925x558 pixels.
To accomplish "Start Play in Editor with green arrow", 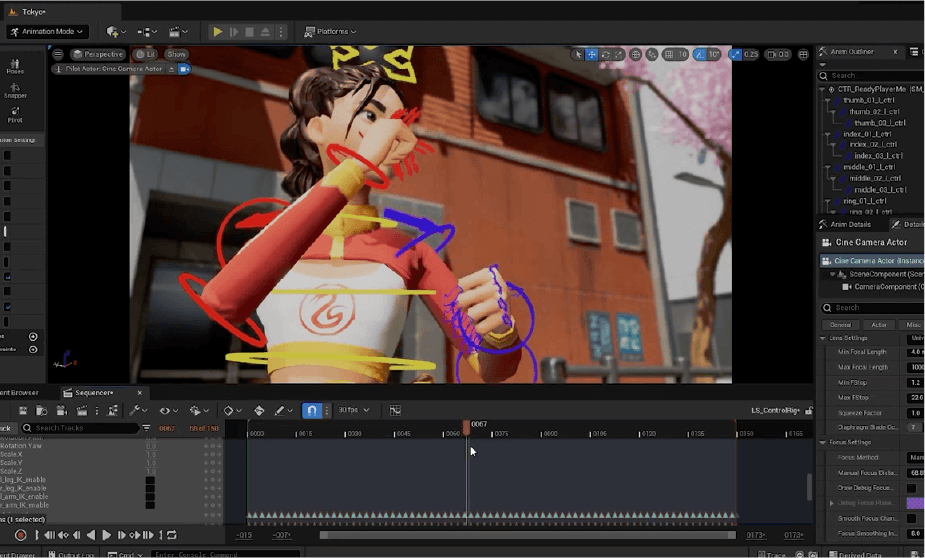I will click(217, 32).
